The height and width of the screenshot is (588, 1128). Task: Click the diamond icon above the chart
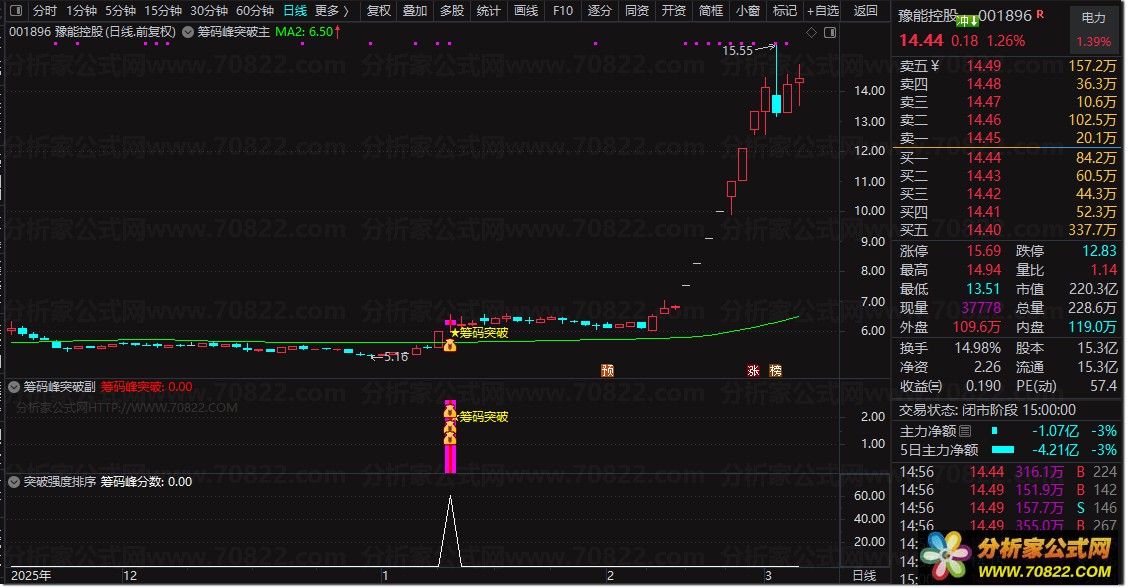tap(811, 32)
